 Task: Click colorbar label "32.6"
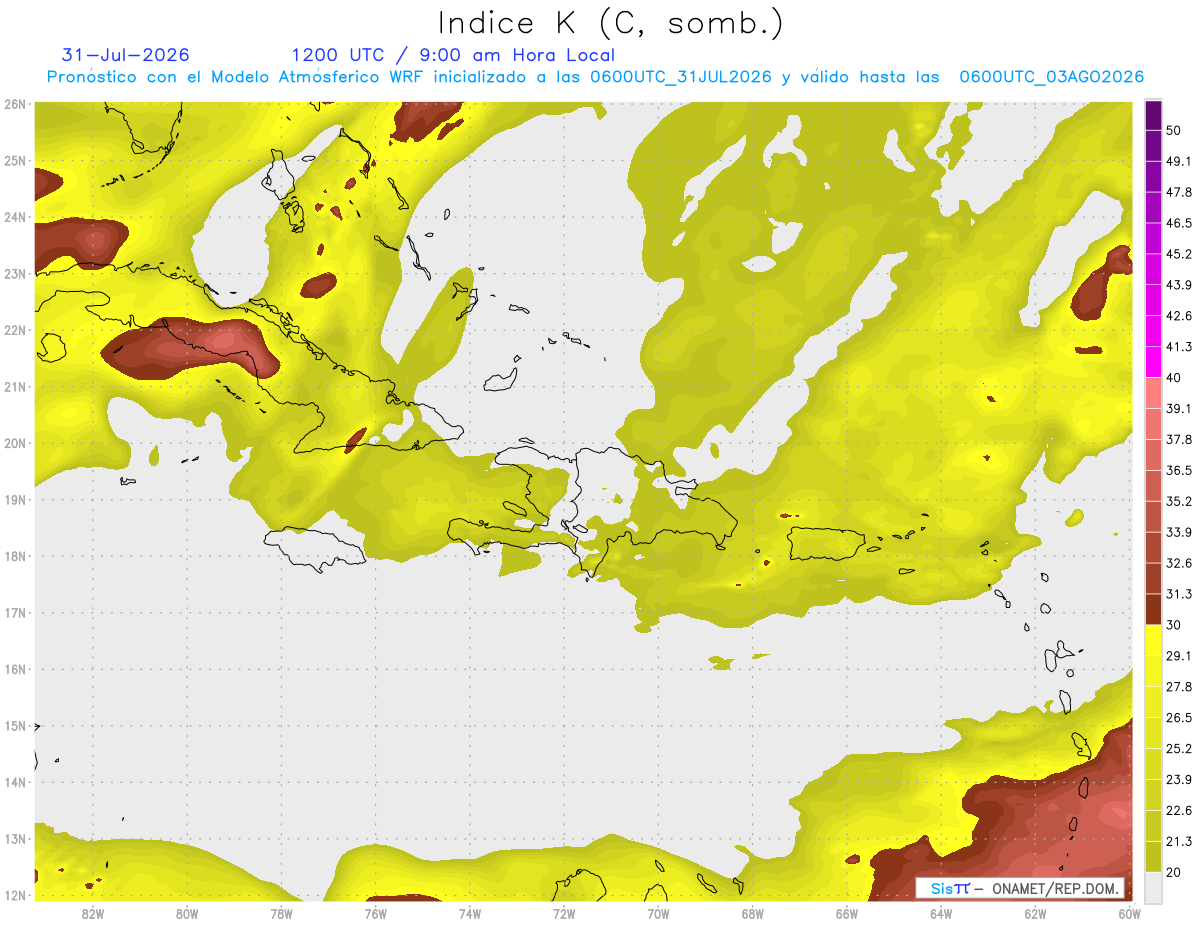click(1179, 563)
